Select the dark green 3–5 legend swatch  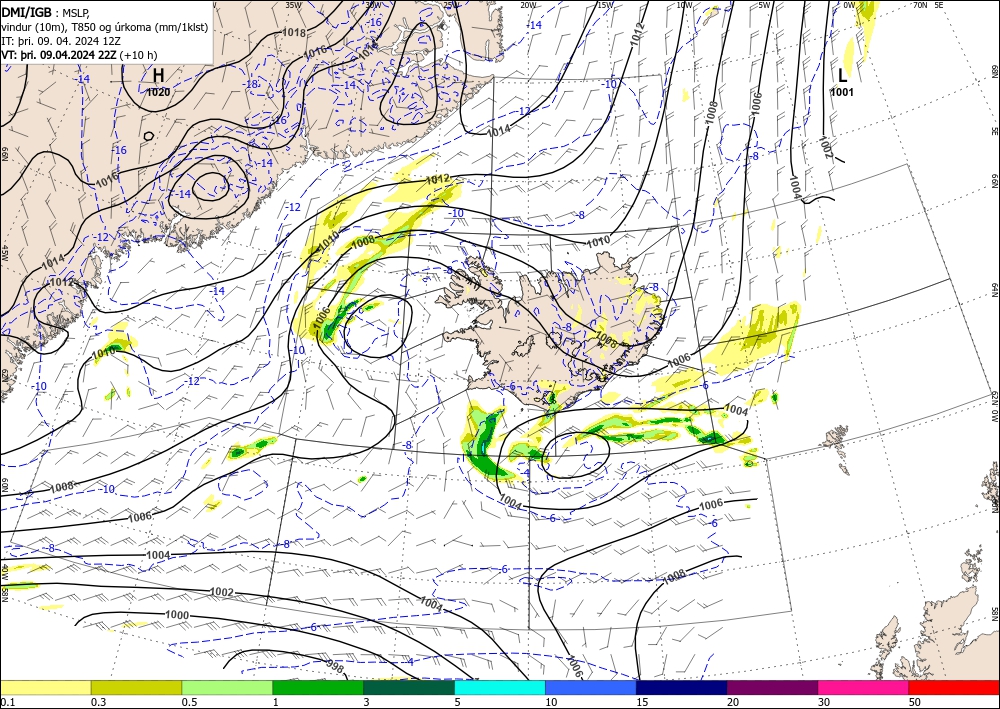coord(409,687)
